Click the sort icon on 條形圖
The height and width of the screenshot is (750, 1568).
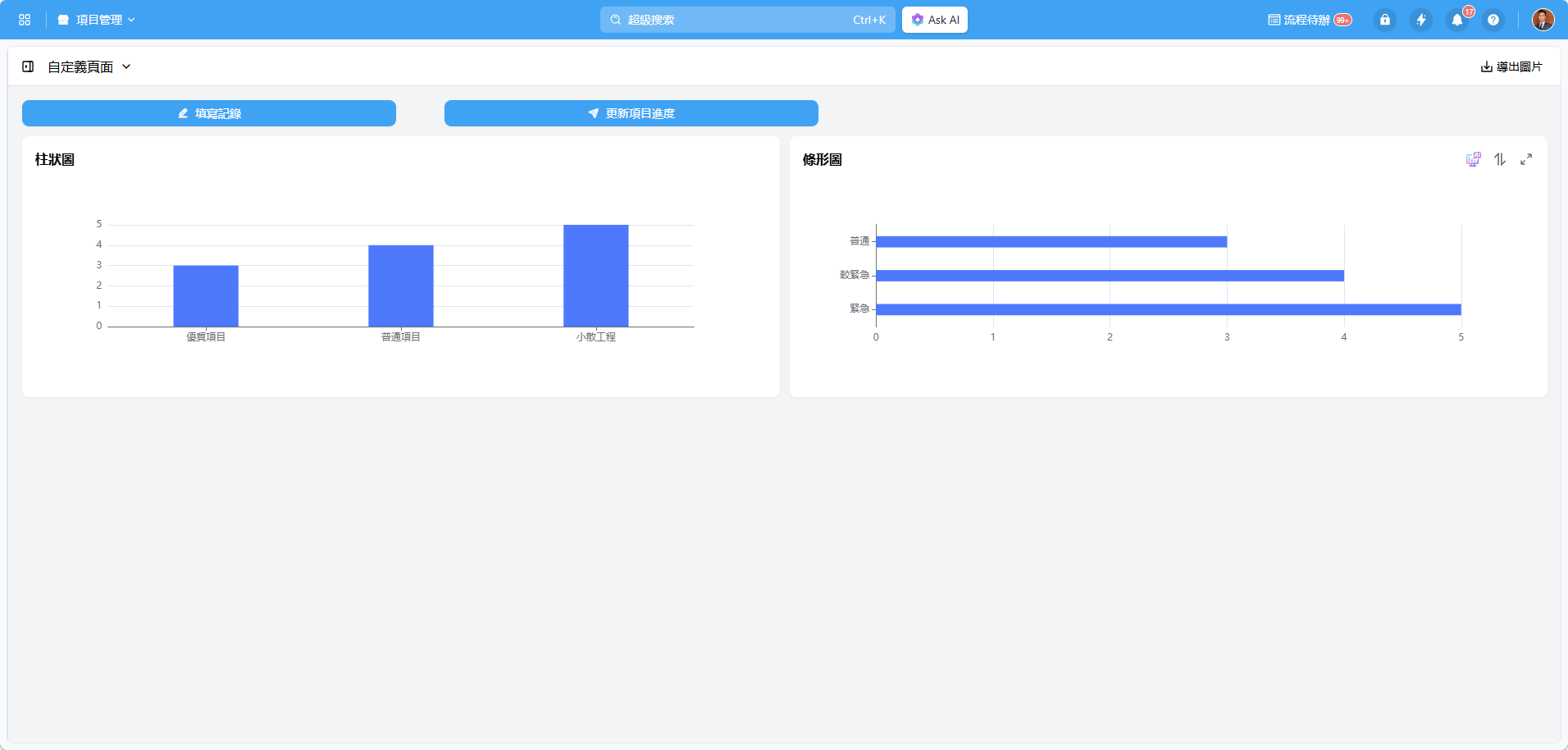(1500, 159)
